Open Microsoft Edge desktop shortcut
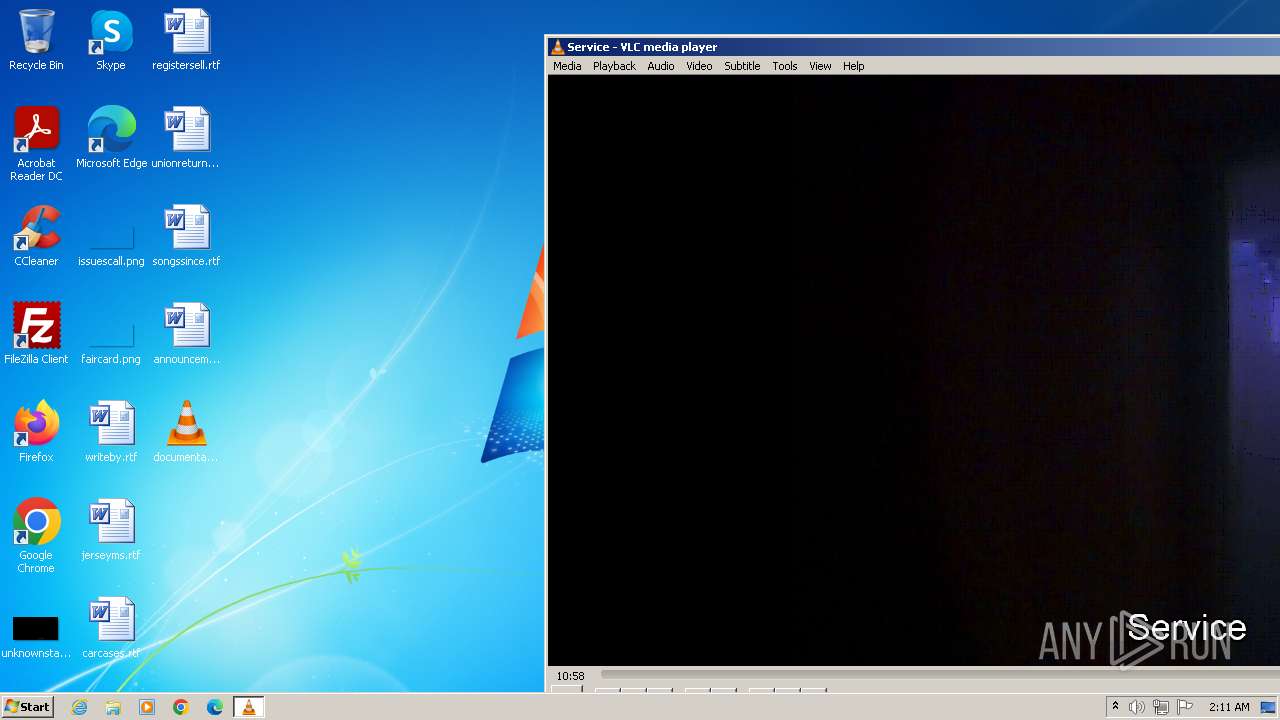 (x=111, y=138)
